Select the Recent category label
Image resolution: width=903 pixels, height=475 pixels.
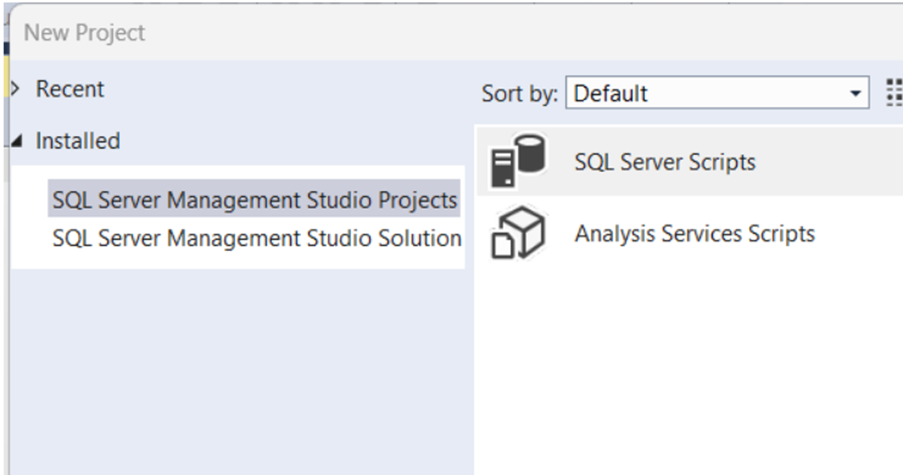tap(70, 89)
